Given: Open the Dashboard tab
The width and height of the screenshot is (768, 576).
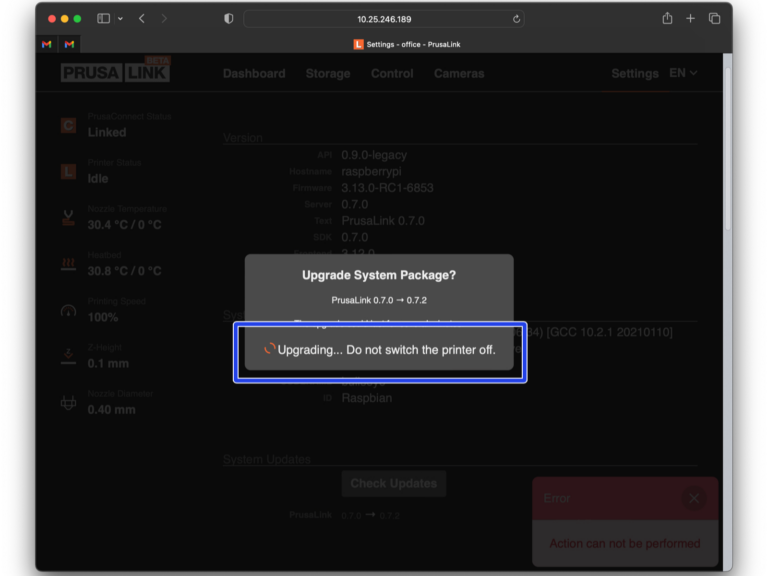Looking at the screenshot, I should pos(254,74).
